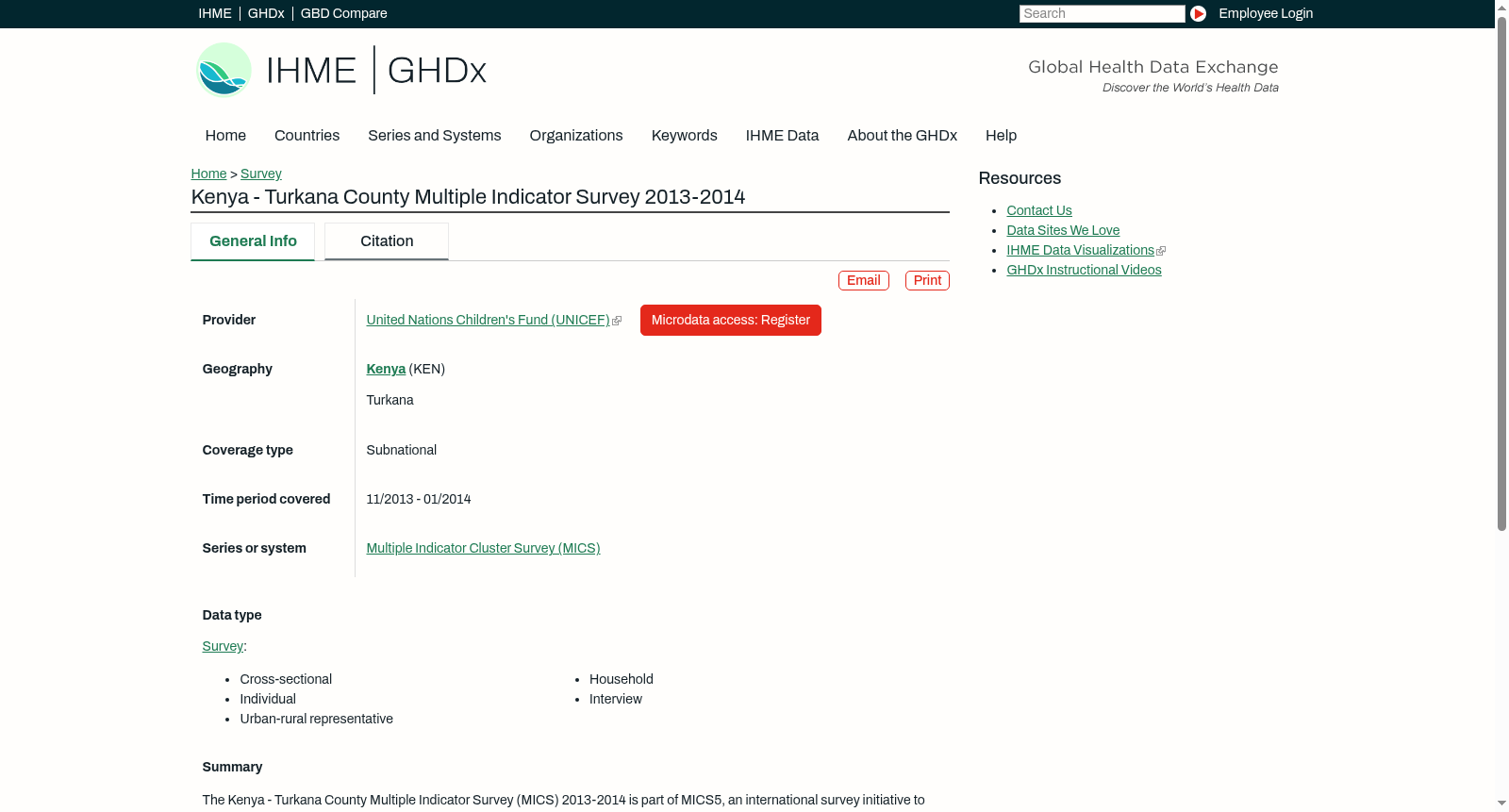1509x812 pixels.
Task: Open IHME link in top bar
Action: (x=215, y=13)
